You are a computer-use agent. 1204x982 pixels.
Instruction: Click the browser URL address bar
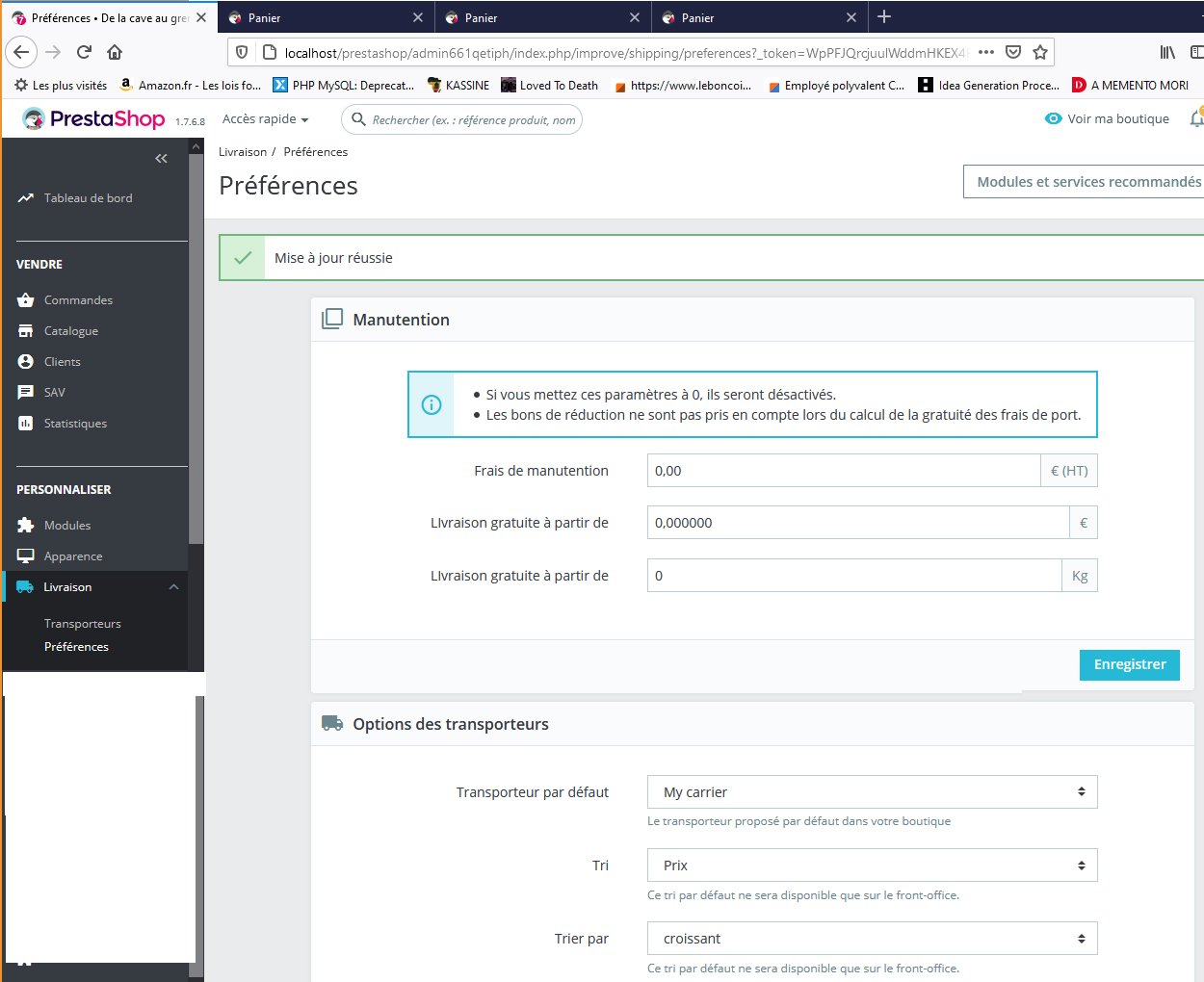(x=626, y=52)
